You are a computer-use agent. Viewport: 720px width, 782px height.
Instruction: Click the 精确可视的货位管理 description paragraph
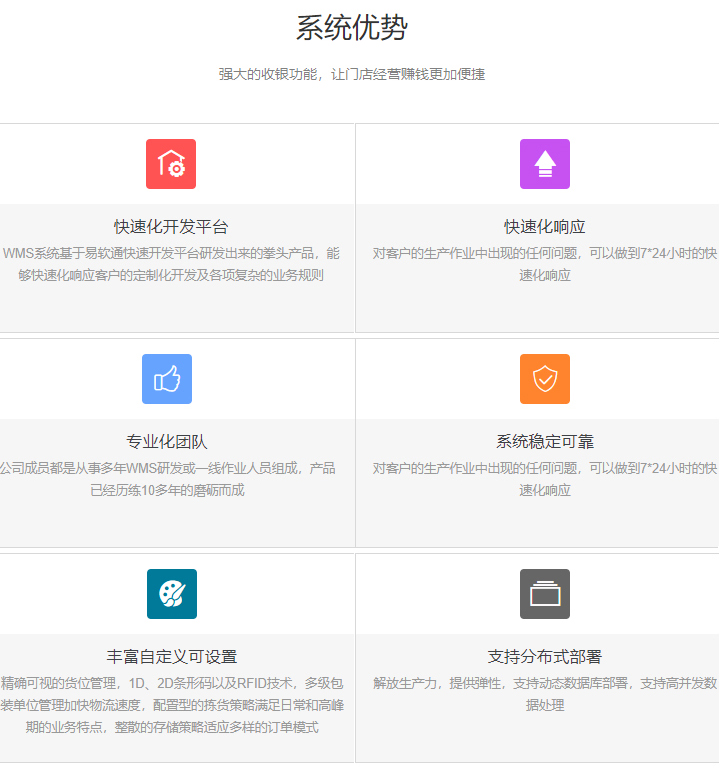tap(171, 705)
